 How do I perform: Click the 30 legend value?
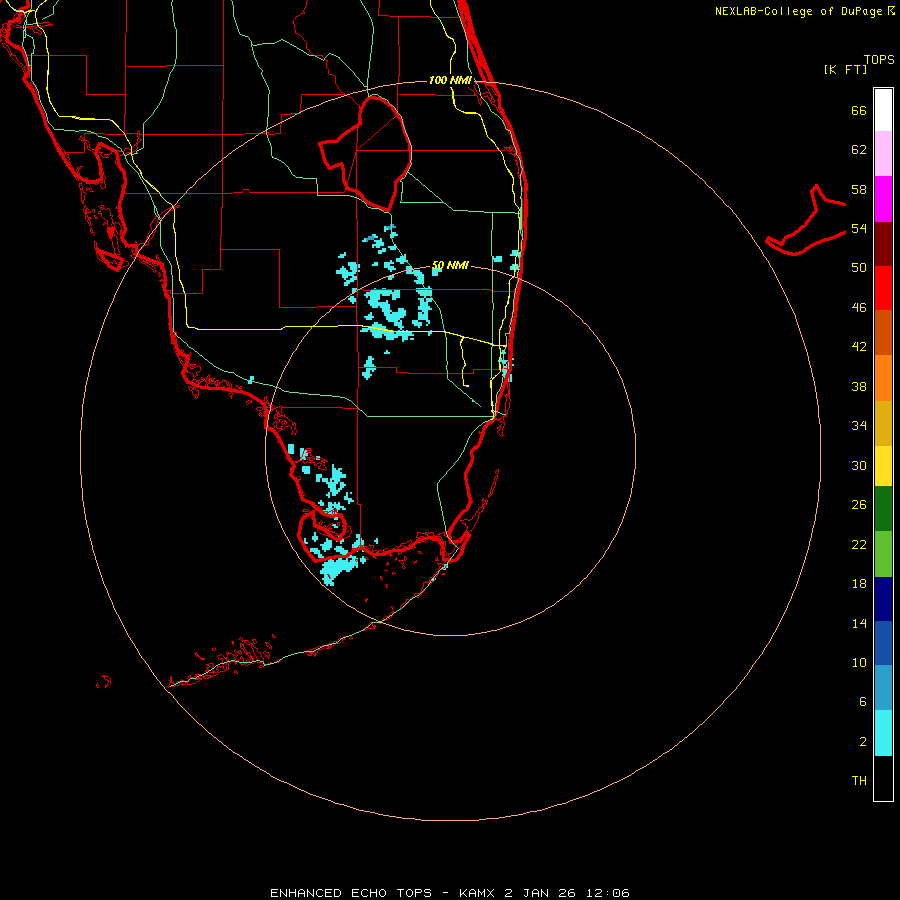pos(859,465)
